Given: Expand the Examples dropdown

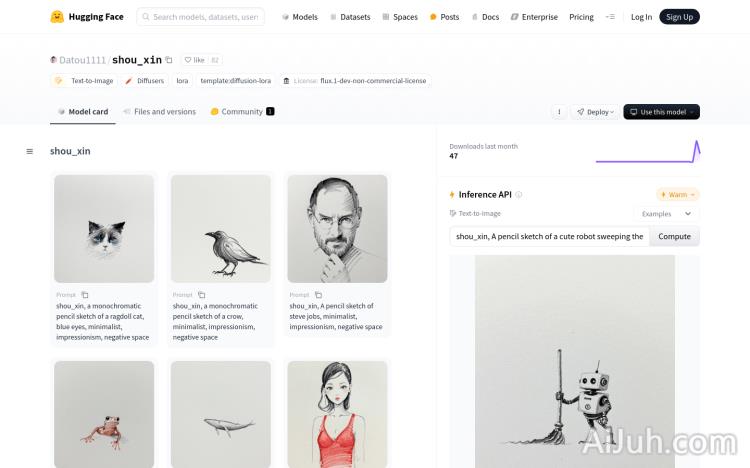Looking at the screenshot, I should [x=667, y=213].
